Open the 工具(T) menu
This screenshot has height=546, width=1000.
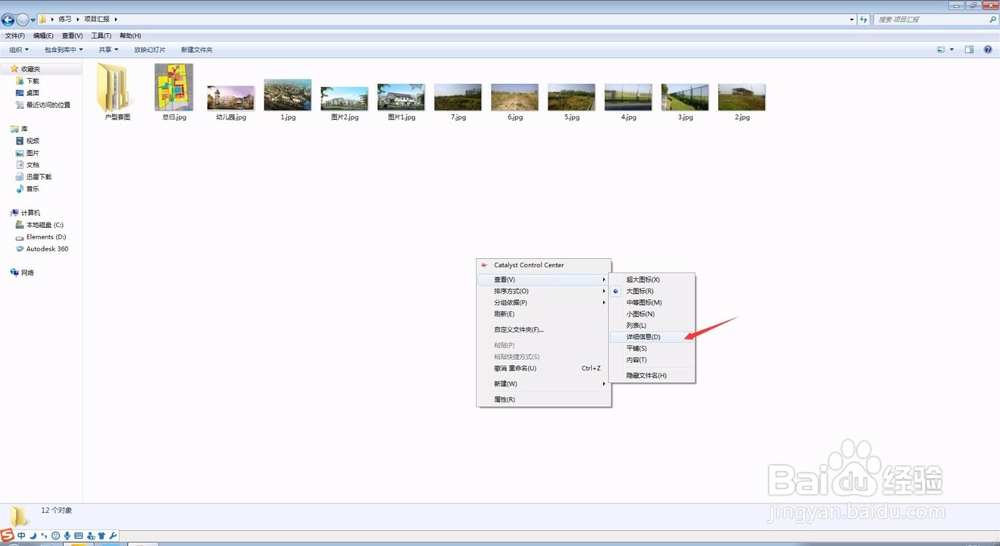[x=101, y=36]
